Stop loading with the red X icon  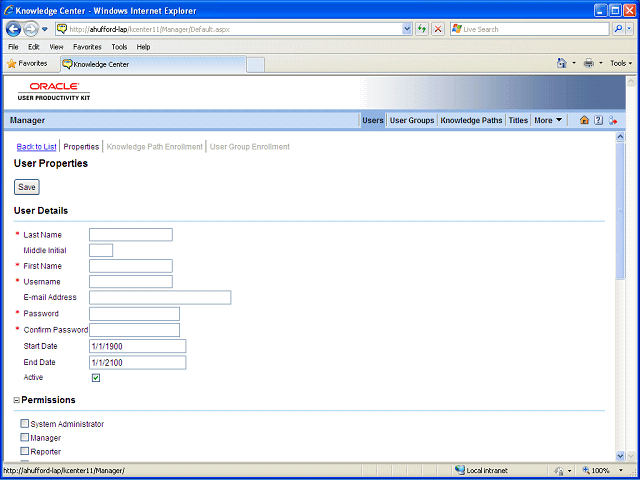tap(438, 29)
